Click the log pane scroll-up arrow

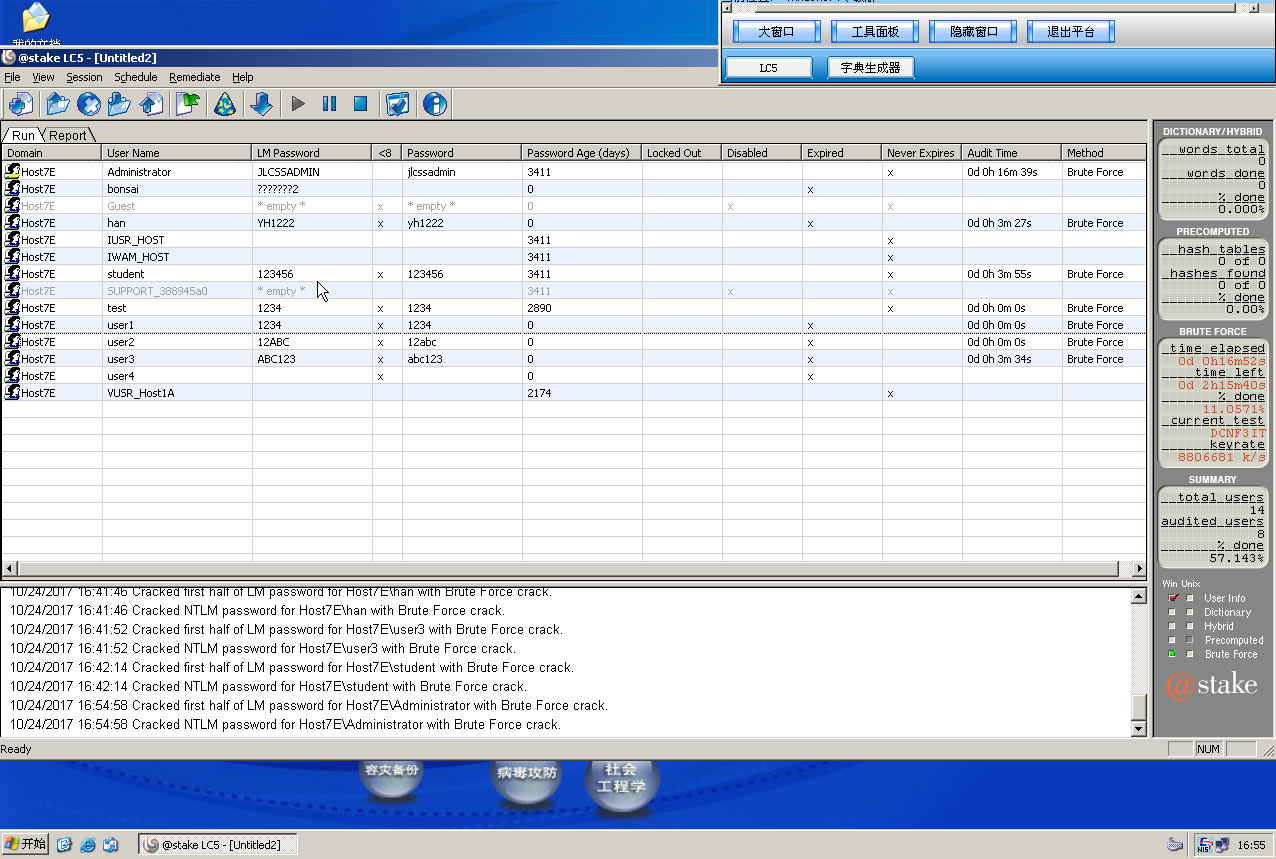coord(1138,596)
